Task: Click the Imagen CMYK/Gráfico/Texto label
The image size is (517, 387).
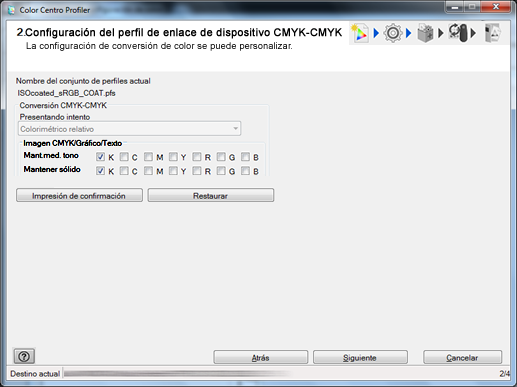Action: coord(73,143)
